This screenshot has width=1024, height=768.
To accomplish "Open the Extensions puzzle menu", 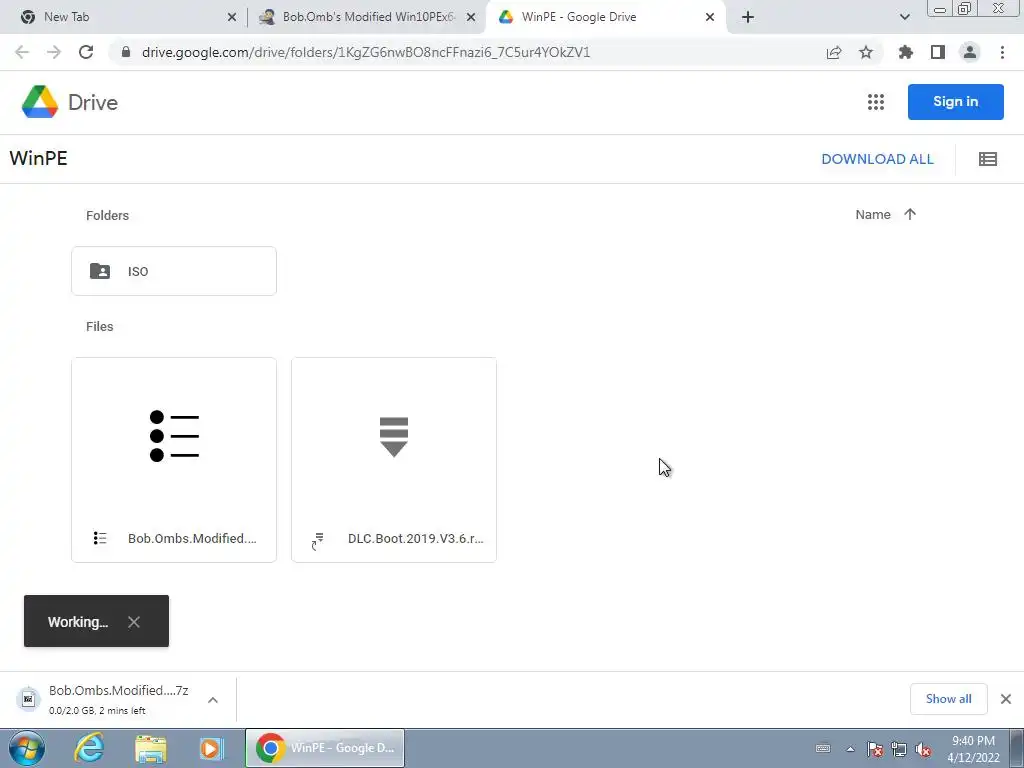I will click(x=905, y=52).
